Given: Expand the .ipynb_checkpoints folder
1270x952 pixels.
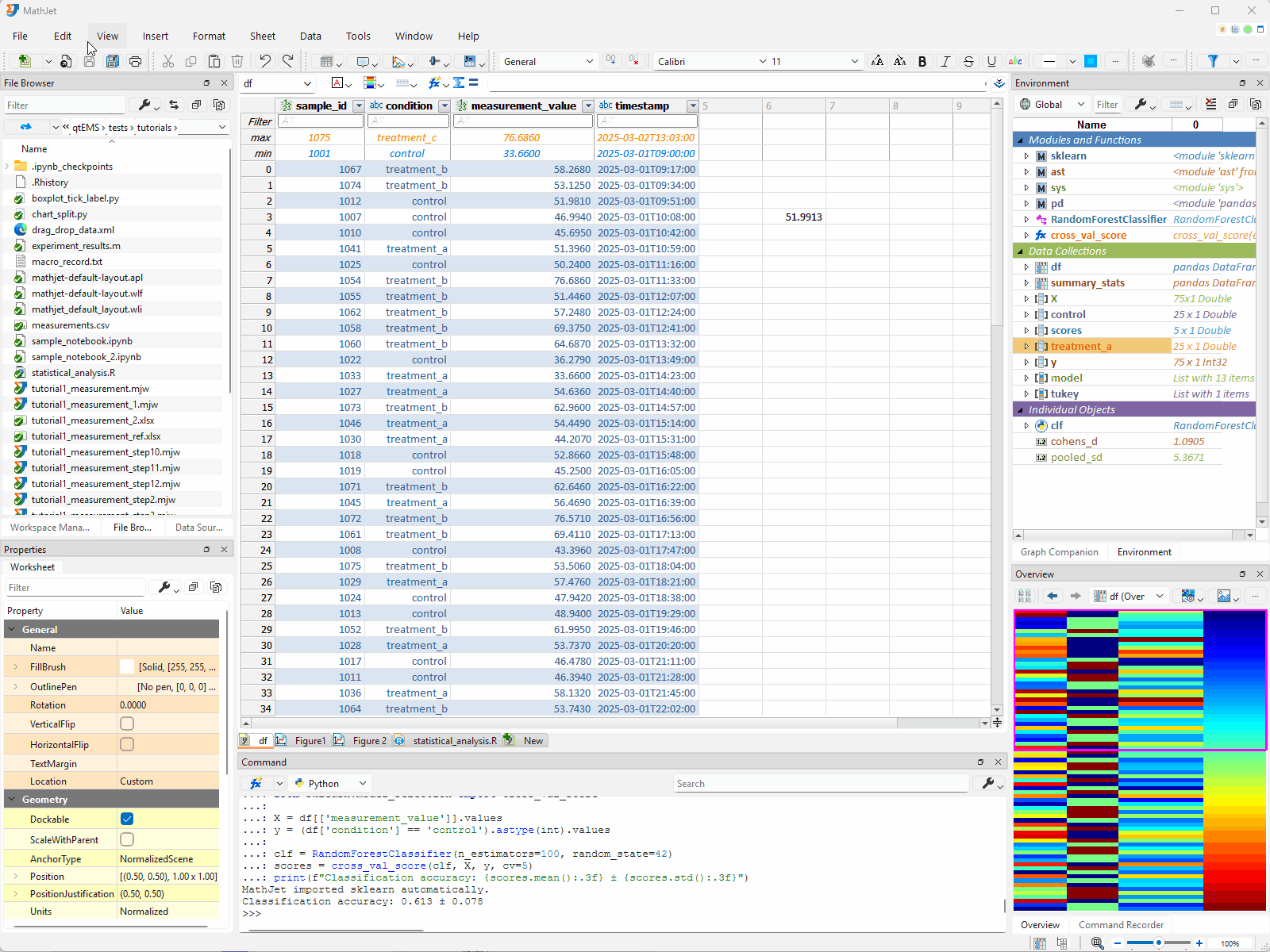Looking at the screenshot, I should pos(7,167).
